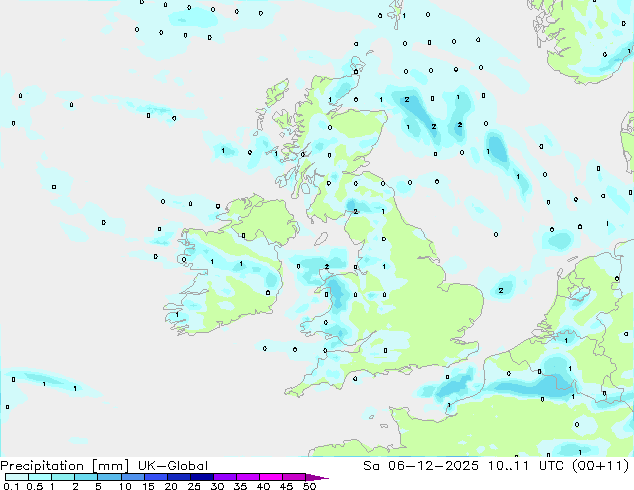Screen dimensions: 634x490
Task: Click the legend value label '35'
Action: point(240,486)
